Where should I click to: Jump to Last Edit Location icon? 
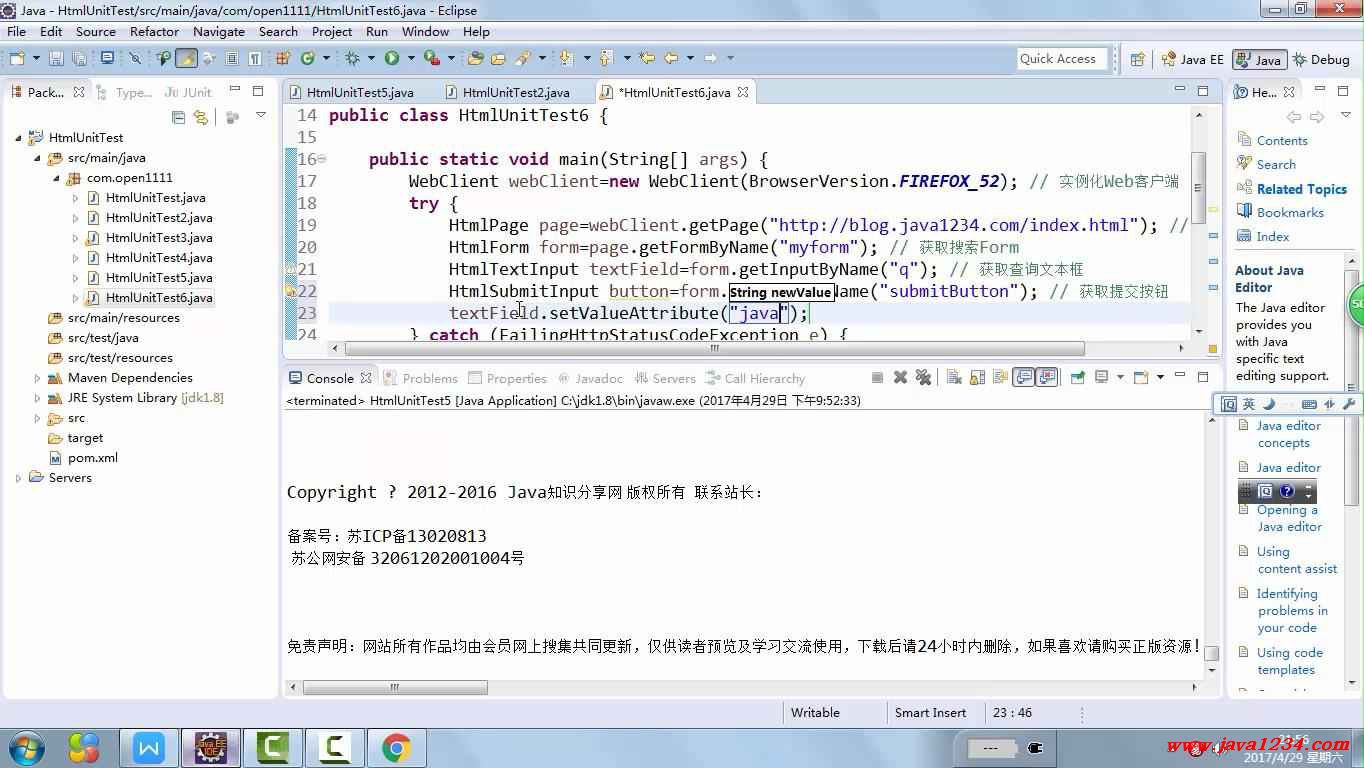(646, 59)
